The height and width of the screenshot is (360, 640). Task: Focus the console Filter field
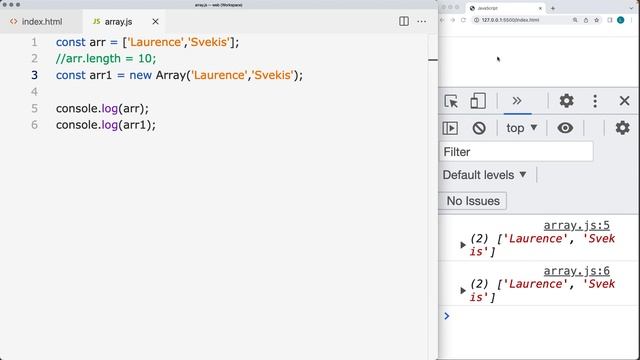516,151
